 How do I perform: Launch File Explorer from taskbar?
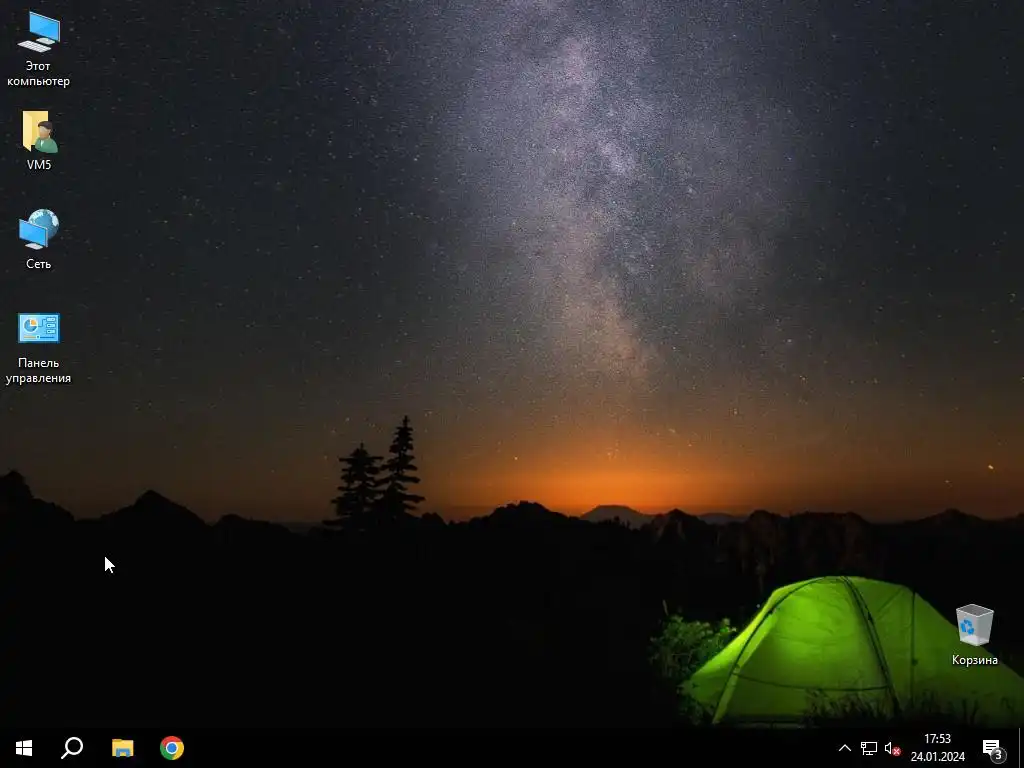(122, 748)
